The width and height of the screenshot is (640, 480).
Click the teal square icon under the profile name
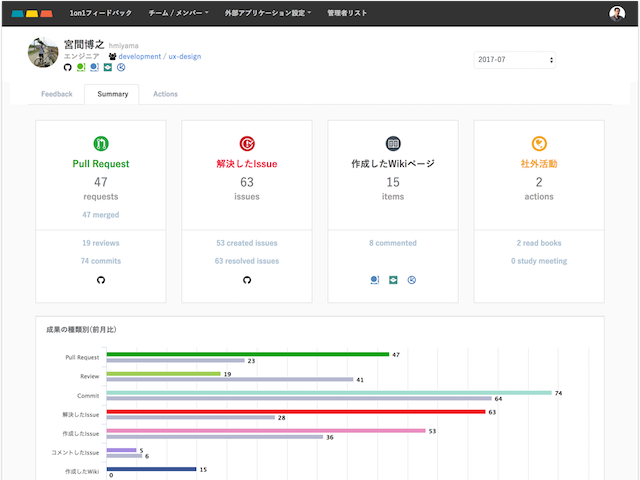(x=108, y=67)
